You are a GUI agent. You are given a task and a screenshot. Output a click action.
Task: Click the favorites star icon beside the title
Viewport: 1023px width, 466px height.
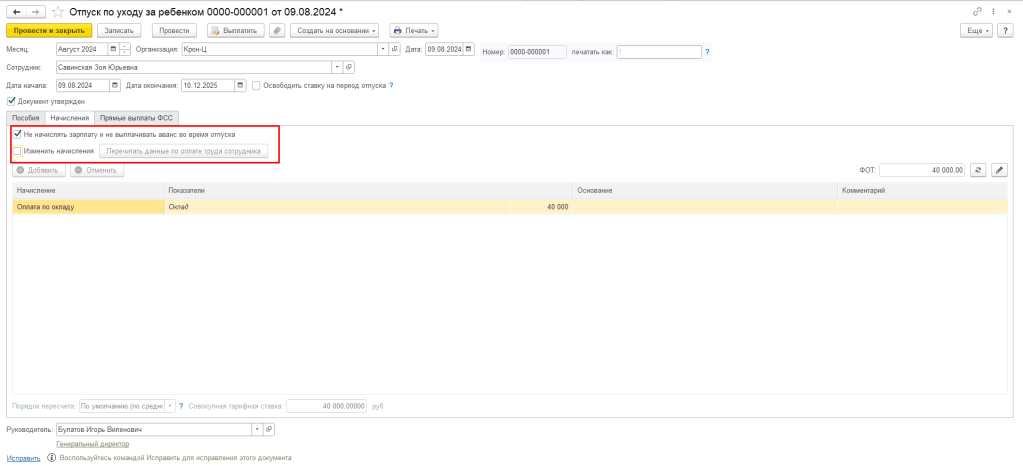point(57,11)
